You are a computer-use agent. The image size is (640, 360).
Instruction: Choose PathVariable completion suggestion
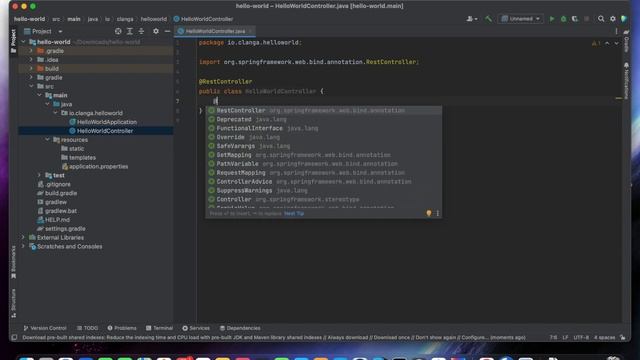(x=323, y=164)
